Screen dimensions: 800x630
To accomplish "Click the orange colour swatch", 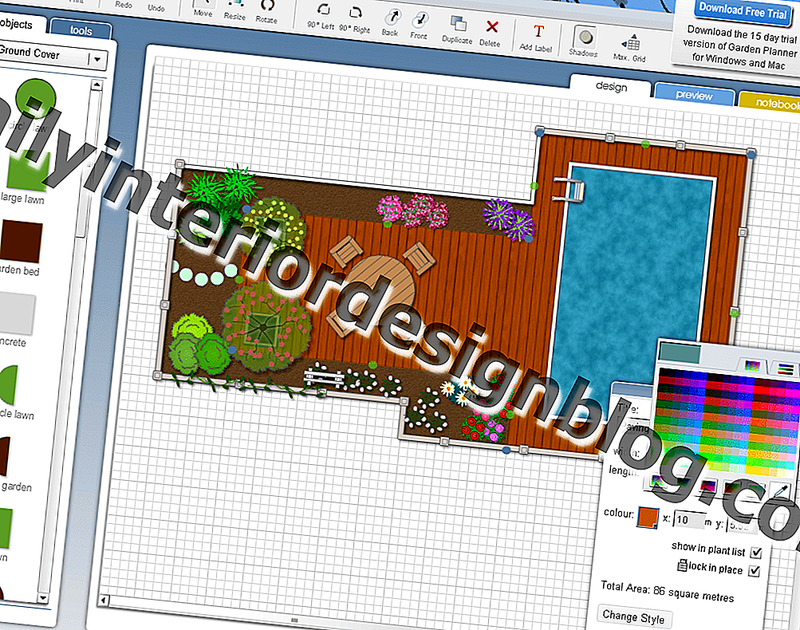I will (x=647, y=517).
